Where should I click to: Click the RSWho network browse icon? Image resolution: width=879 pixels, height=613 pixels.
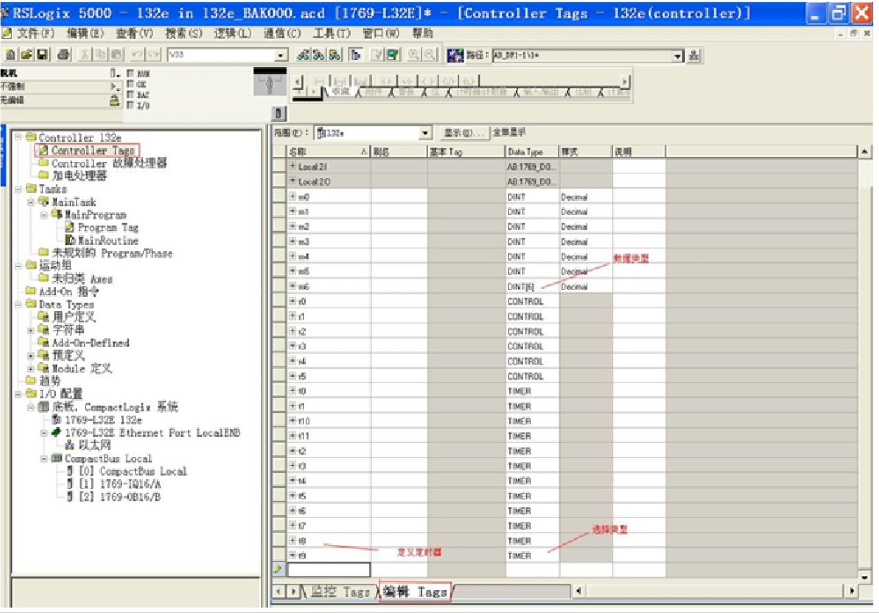694,56
